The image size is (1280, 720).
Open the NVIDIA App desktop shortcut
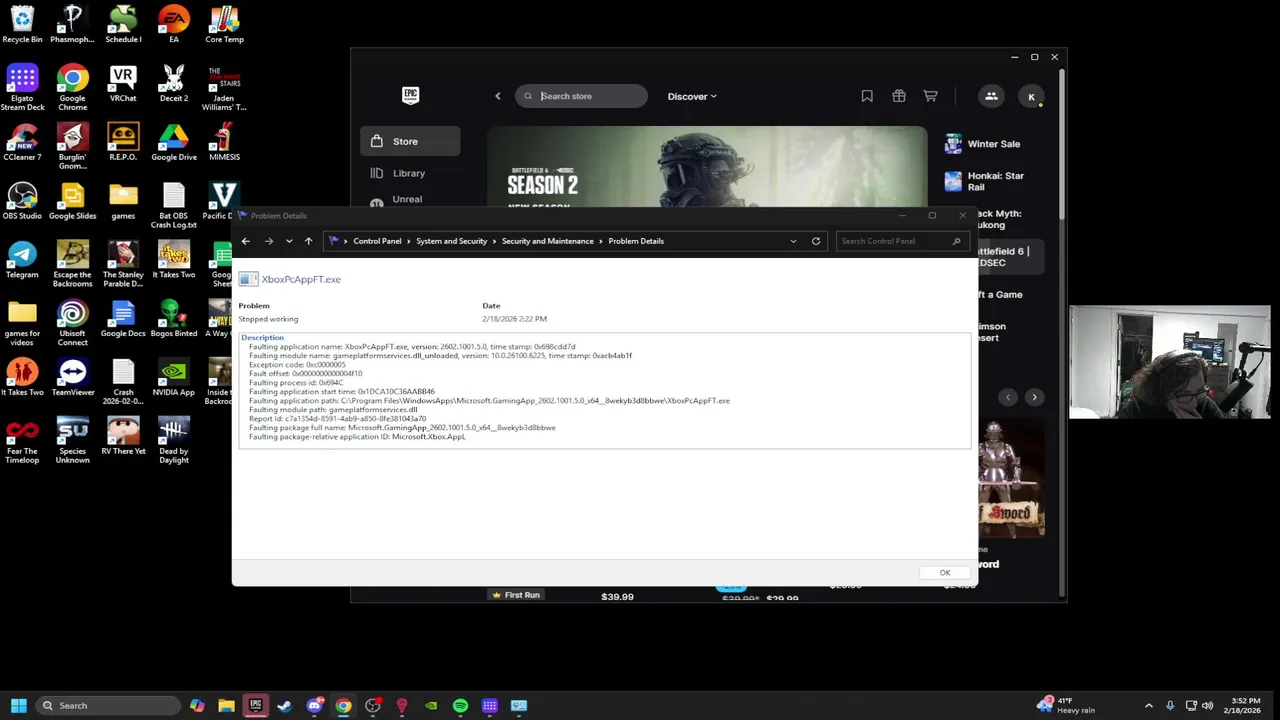[173, 377]
